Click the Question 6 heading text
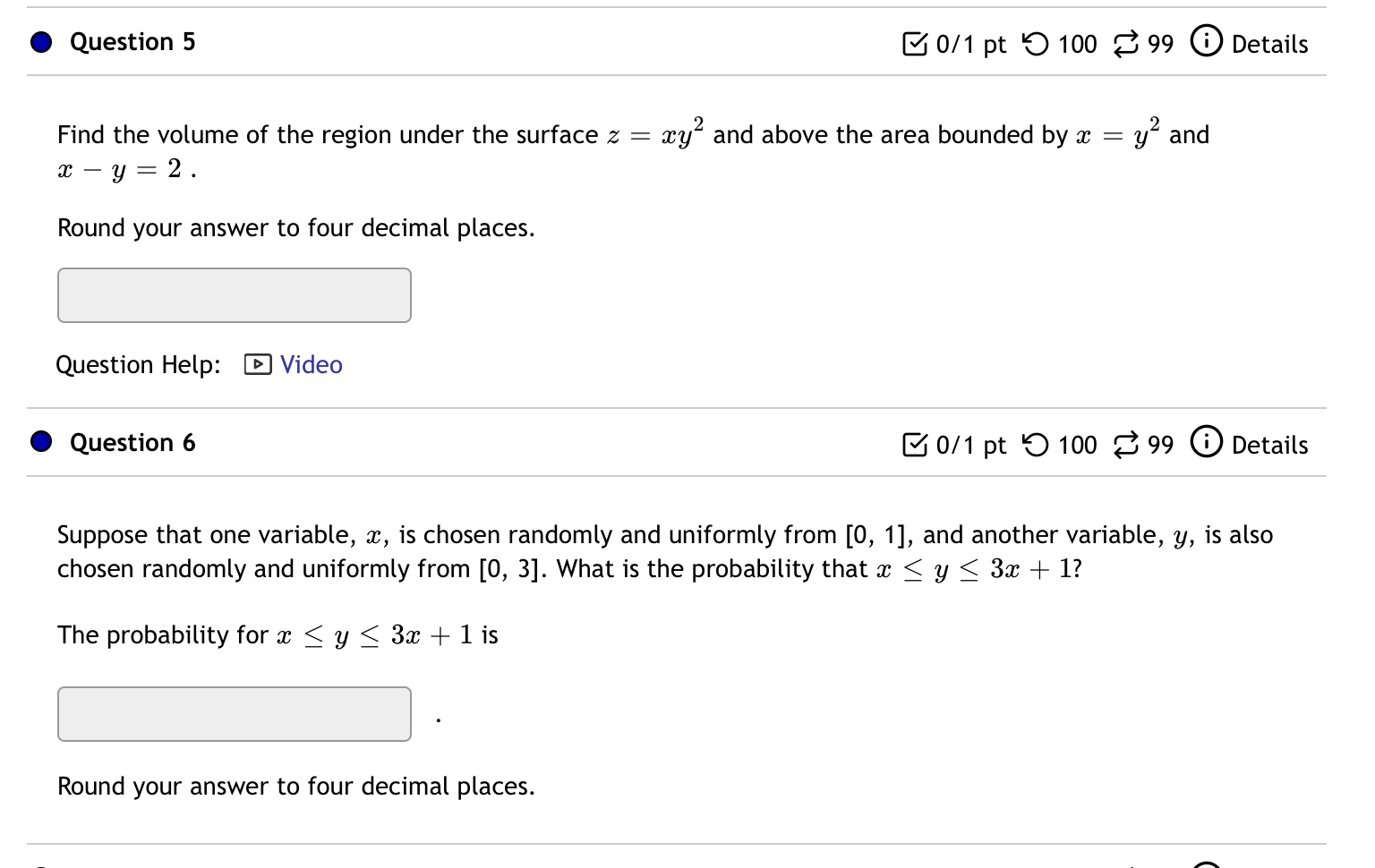 point(132,441)
